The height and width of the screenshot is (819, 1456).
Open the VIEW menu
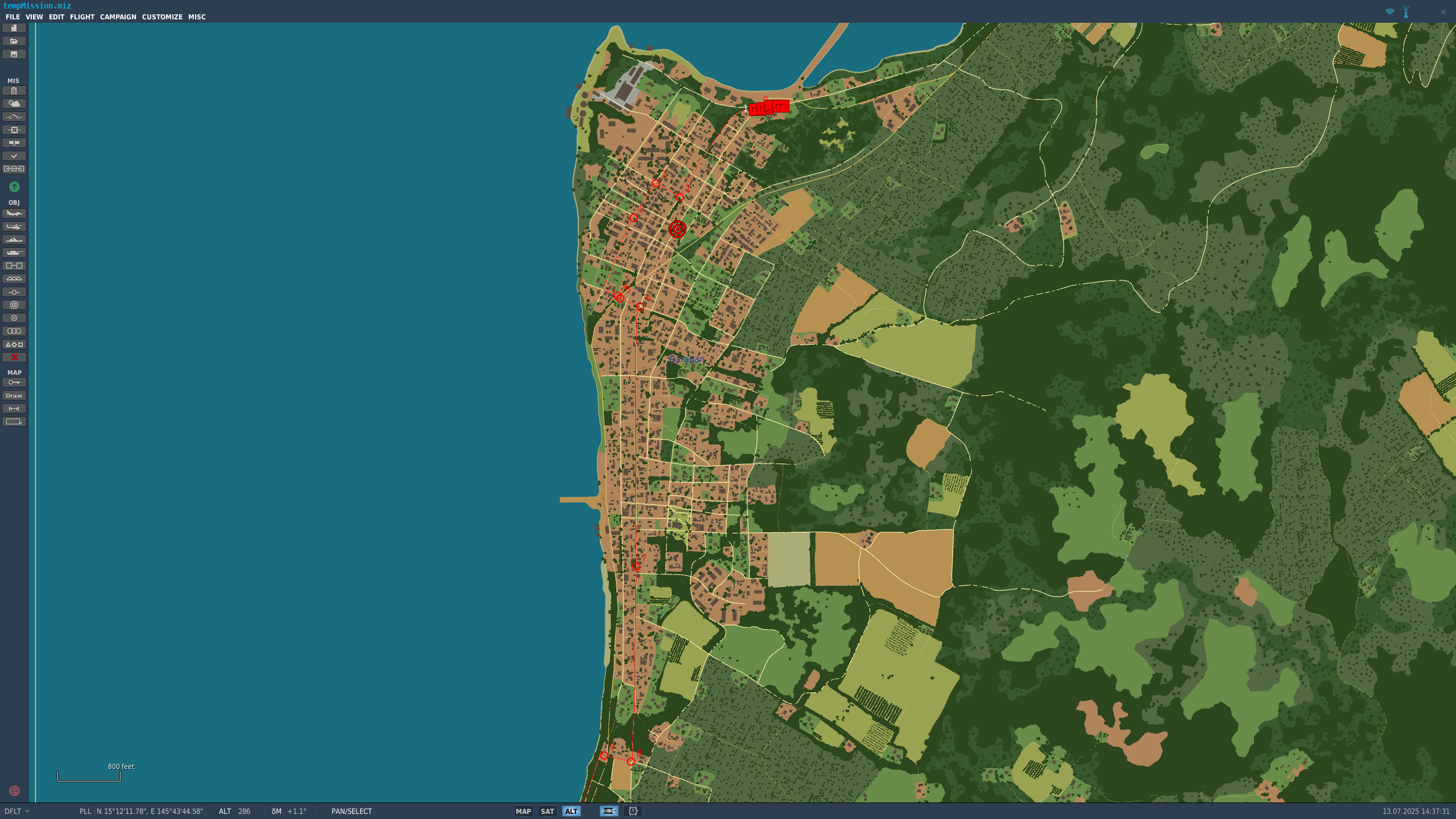(34, 17)
